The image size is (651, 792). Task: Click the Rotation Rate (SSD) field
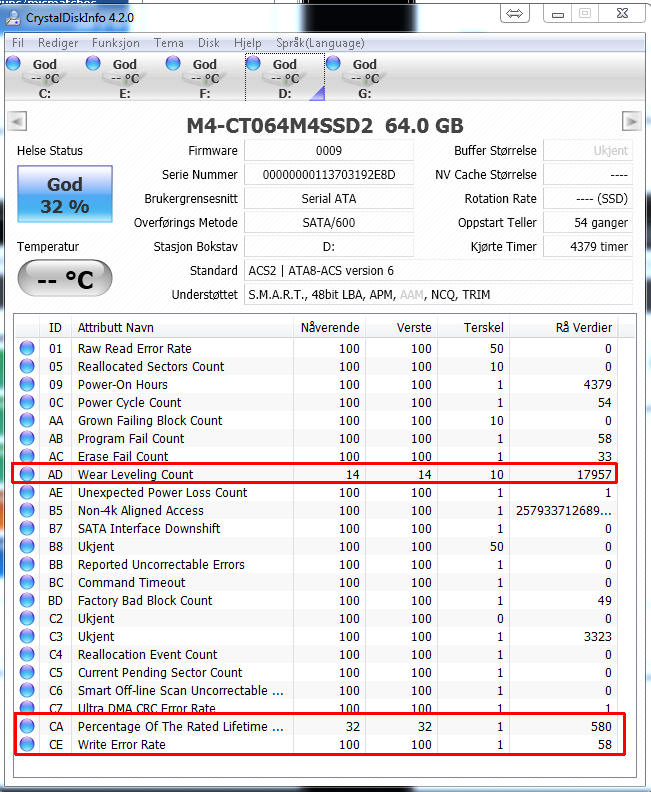[588, 199]
